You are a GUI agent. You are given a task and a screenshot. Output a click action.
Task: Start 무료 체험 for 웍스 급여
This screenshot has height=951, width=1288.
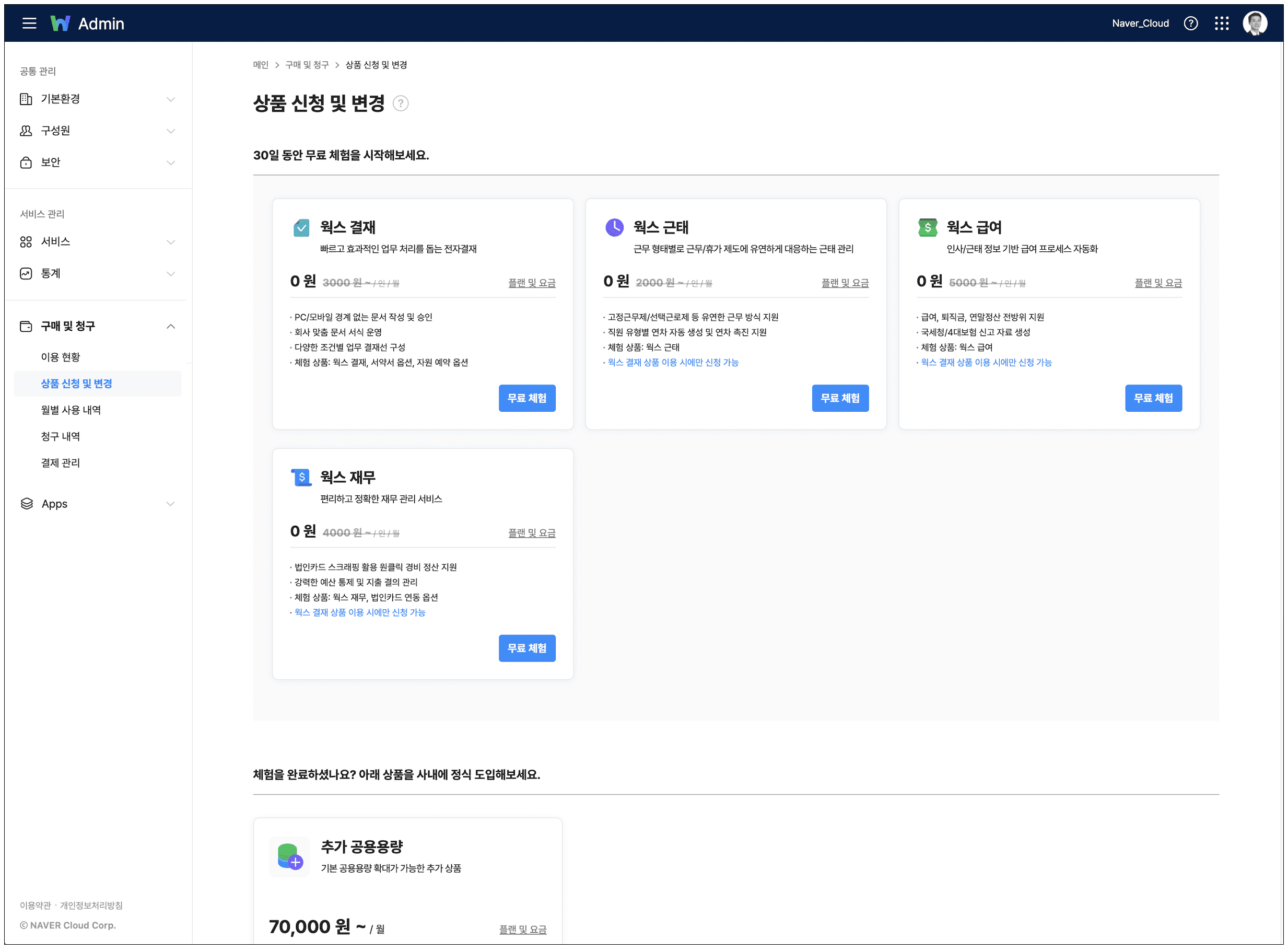pyautogui.click(x=1153, y=398)
